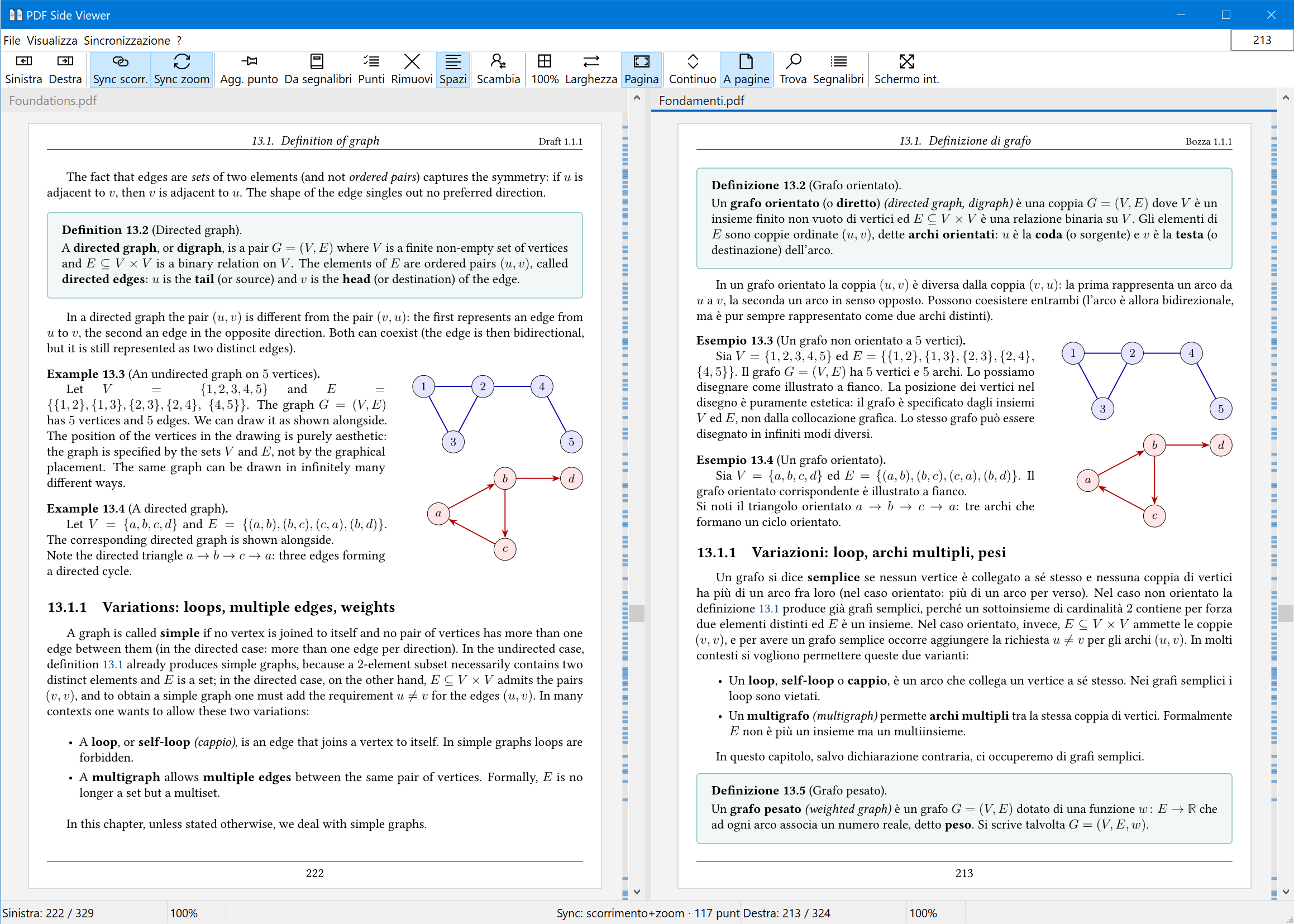Toggle Sync zoom synchronization
1294x924 pixels.
click(182, 69)
